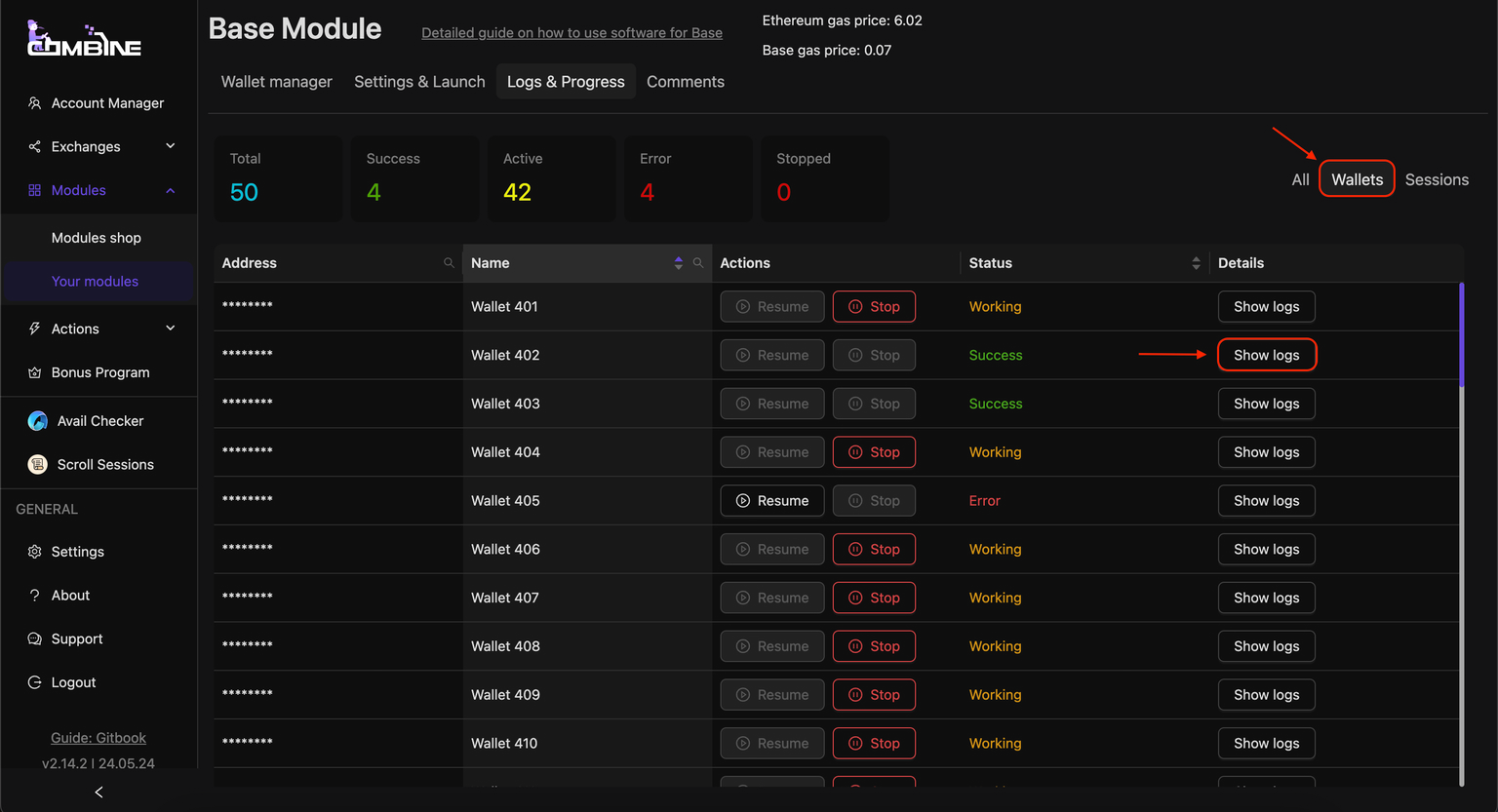The width and height of the screenshot is (1498, 812).
Task: Select the All view filter
Action: point(1300,179)
